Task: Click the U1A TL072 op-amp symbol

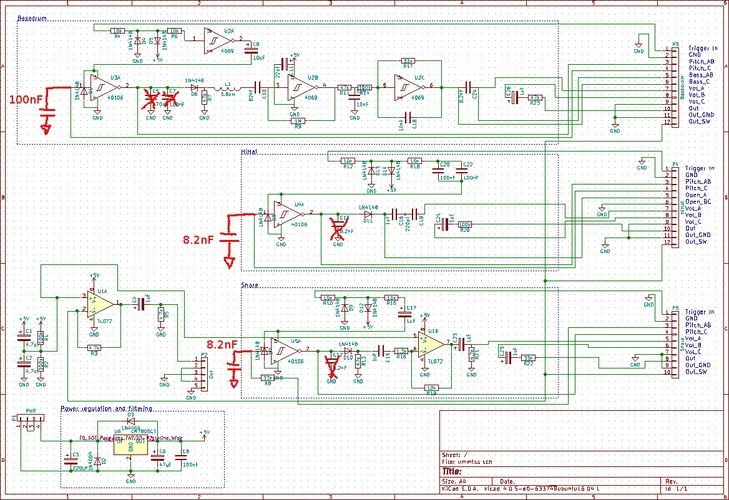Action: [99, 303]
